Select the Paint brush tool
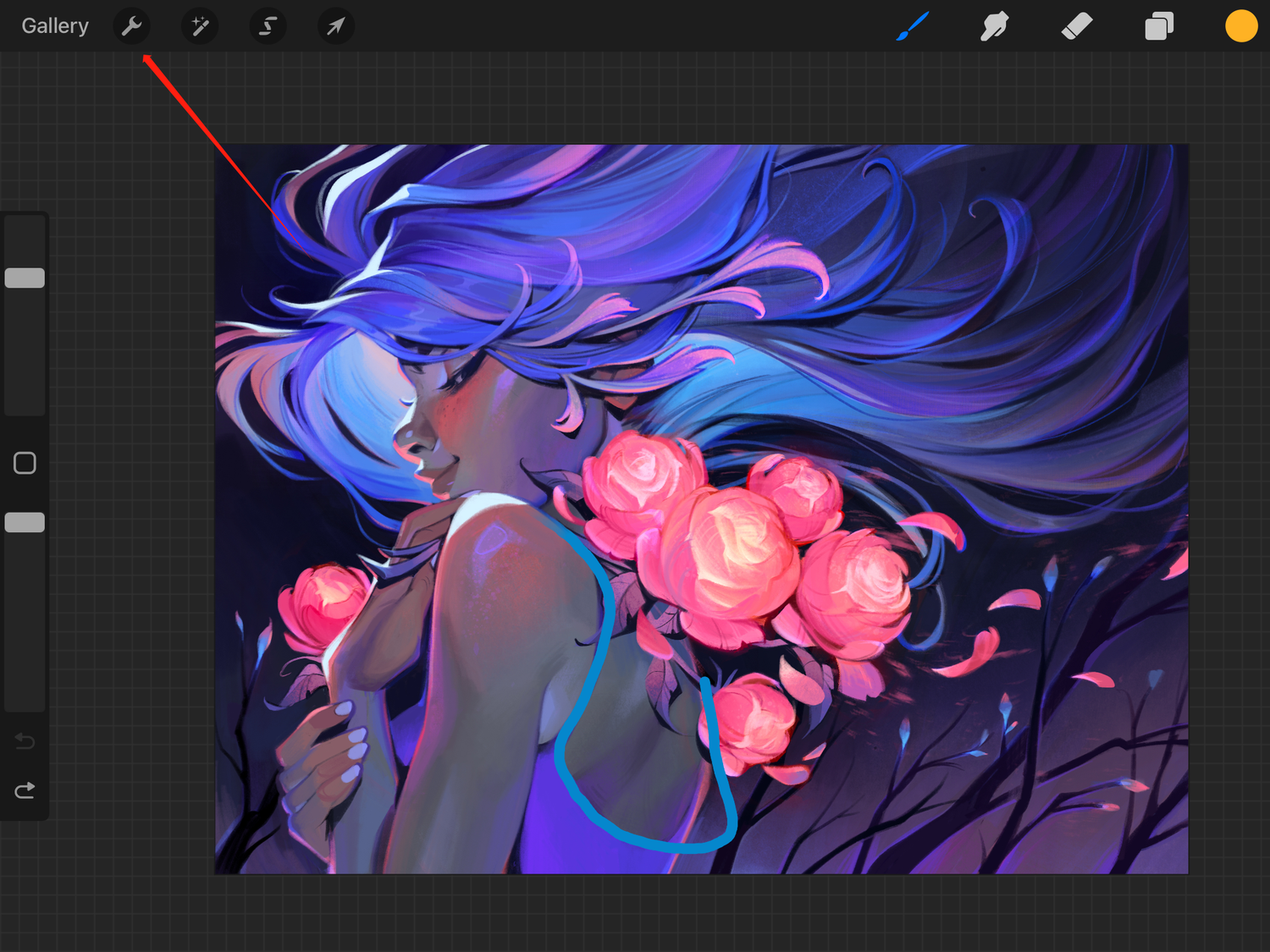Viewport: 1270px width, 952px height. point(911,25)
